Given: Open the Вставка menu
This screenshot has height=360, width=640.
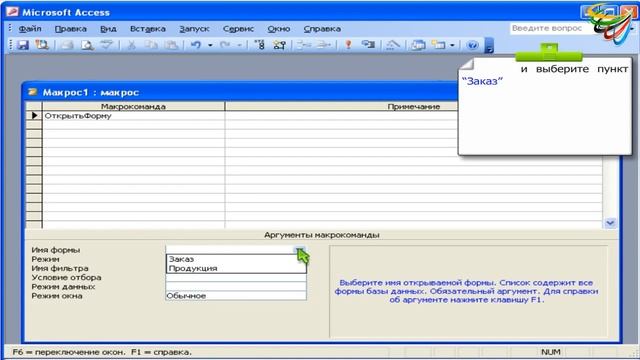Looking at the screenshot, I should (148, 29).
